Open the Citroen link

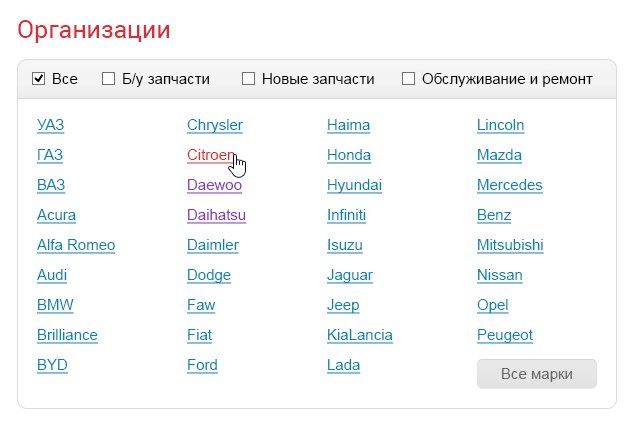point(211,155)
